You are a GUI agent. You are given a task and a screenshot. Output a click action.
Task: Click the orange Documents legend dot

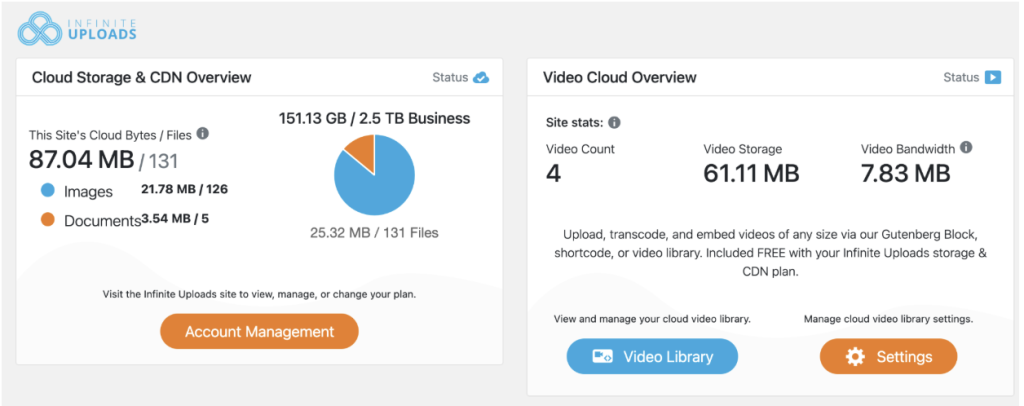47,221
